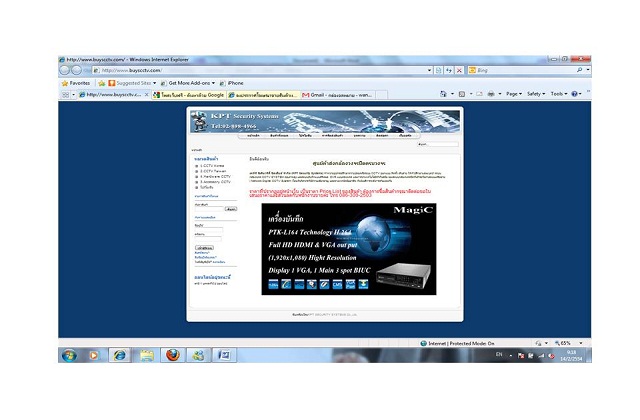Click the username field in login box
The height and width of the screenshot is (420, 640).
(x=209, y=230)
